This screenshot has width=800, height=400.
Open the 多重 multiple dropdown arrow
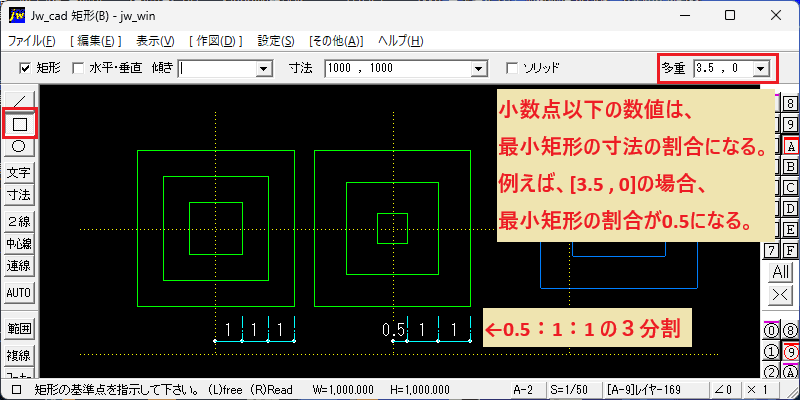[x=761, y=68]
